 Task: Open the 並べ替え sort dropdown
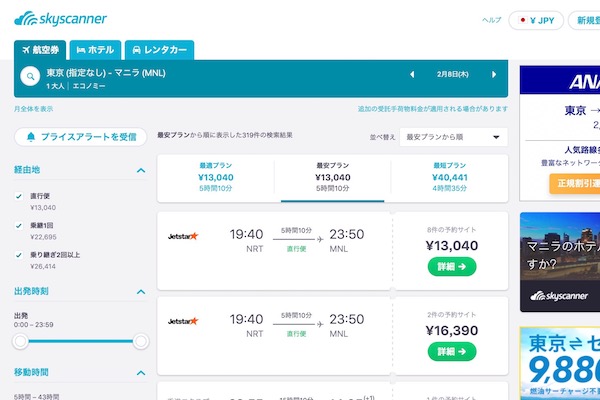453,137
